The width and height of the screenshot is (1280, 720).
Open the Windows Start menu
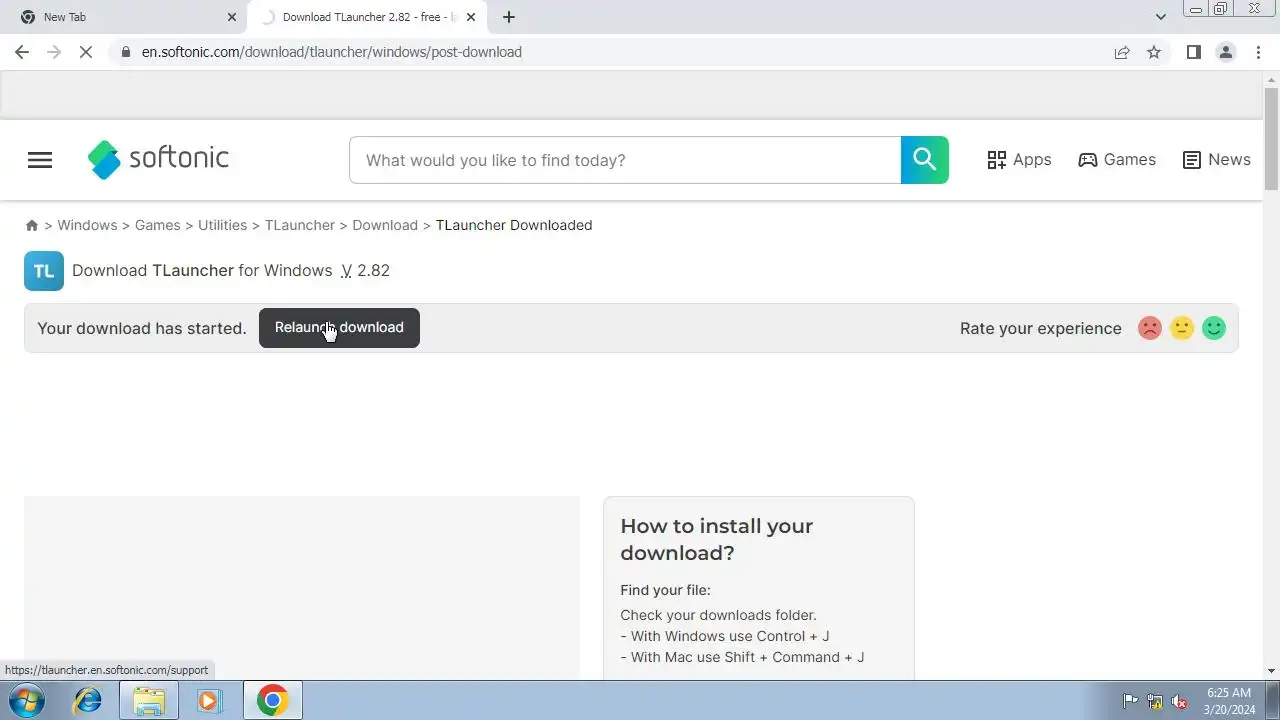coord(27,701)
